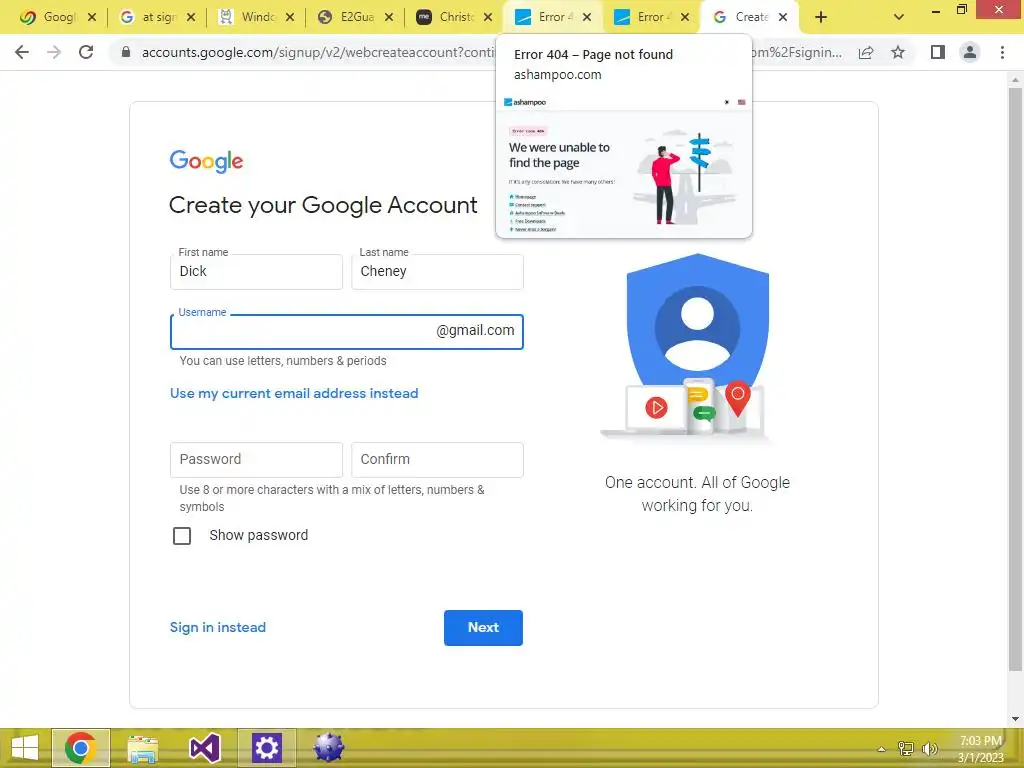Open Chrome from the taskbar
The width and height of the screenshot is (1024, 768).
81,748
